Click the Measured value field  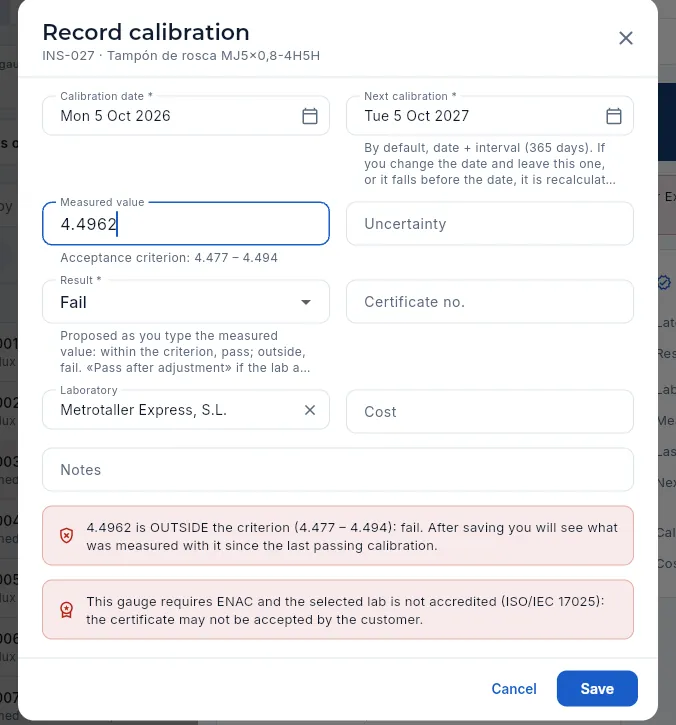185,224
